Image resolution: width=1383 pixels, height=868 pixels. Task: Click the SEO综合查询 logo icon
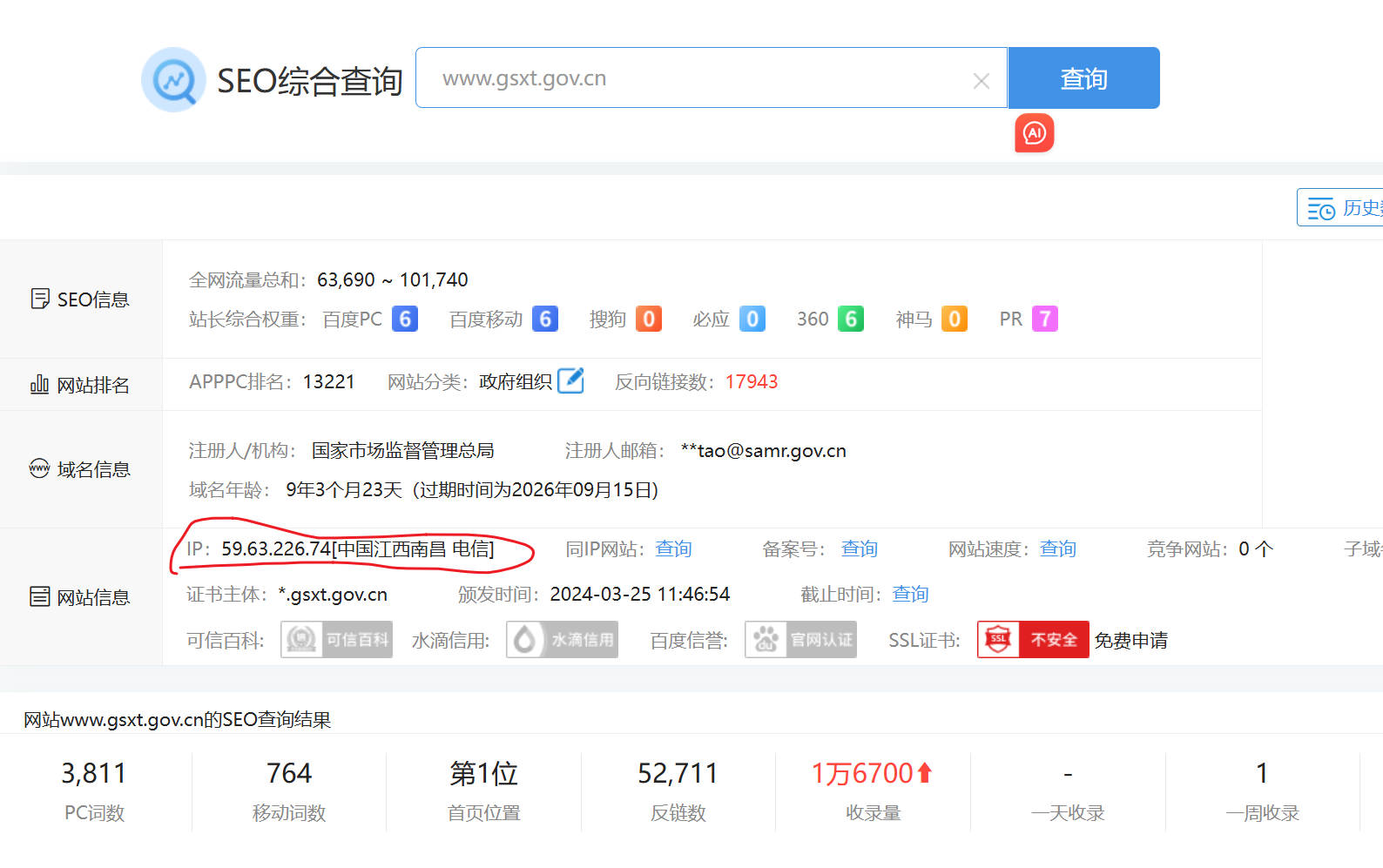[x=173, y=80]
